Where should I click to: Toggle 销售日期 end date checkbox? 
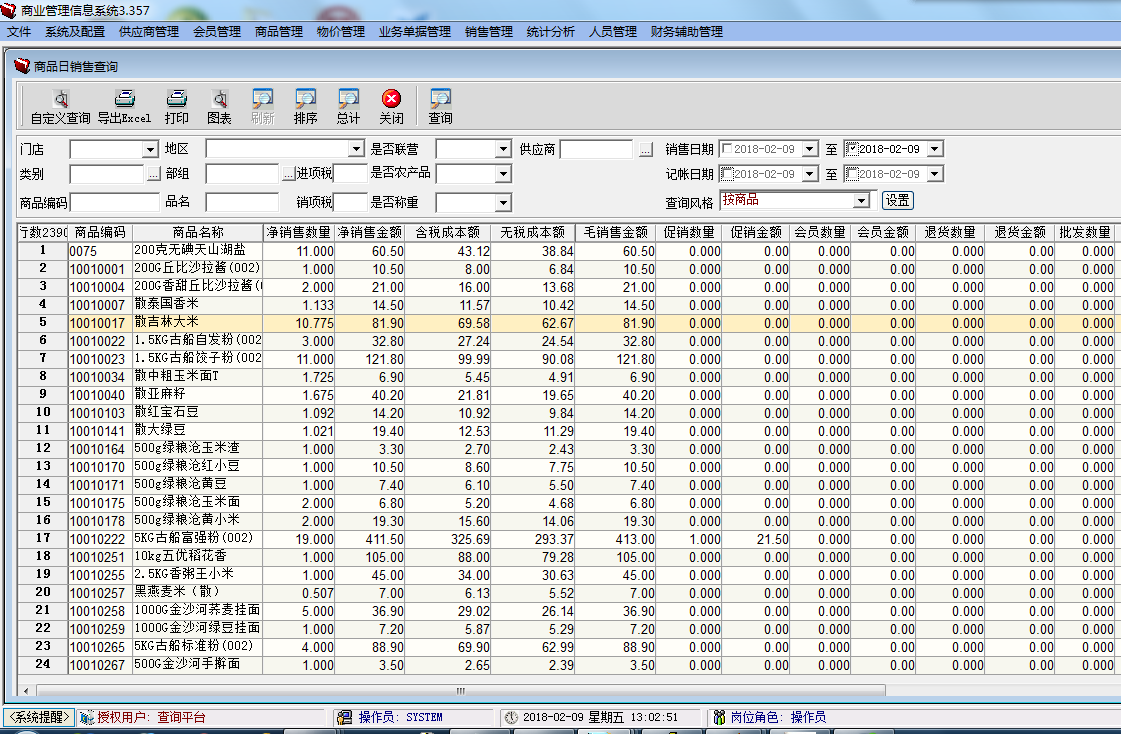[851, 149]
